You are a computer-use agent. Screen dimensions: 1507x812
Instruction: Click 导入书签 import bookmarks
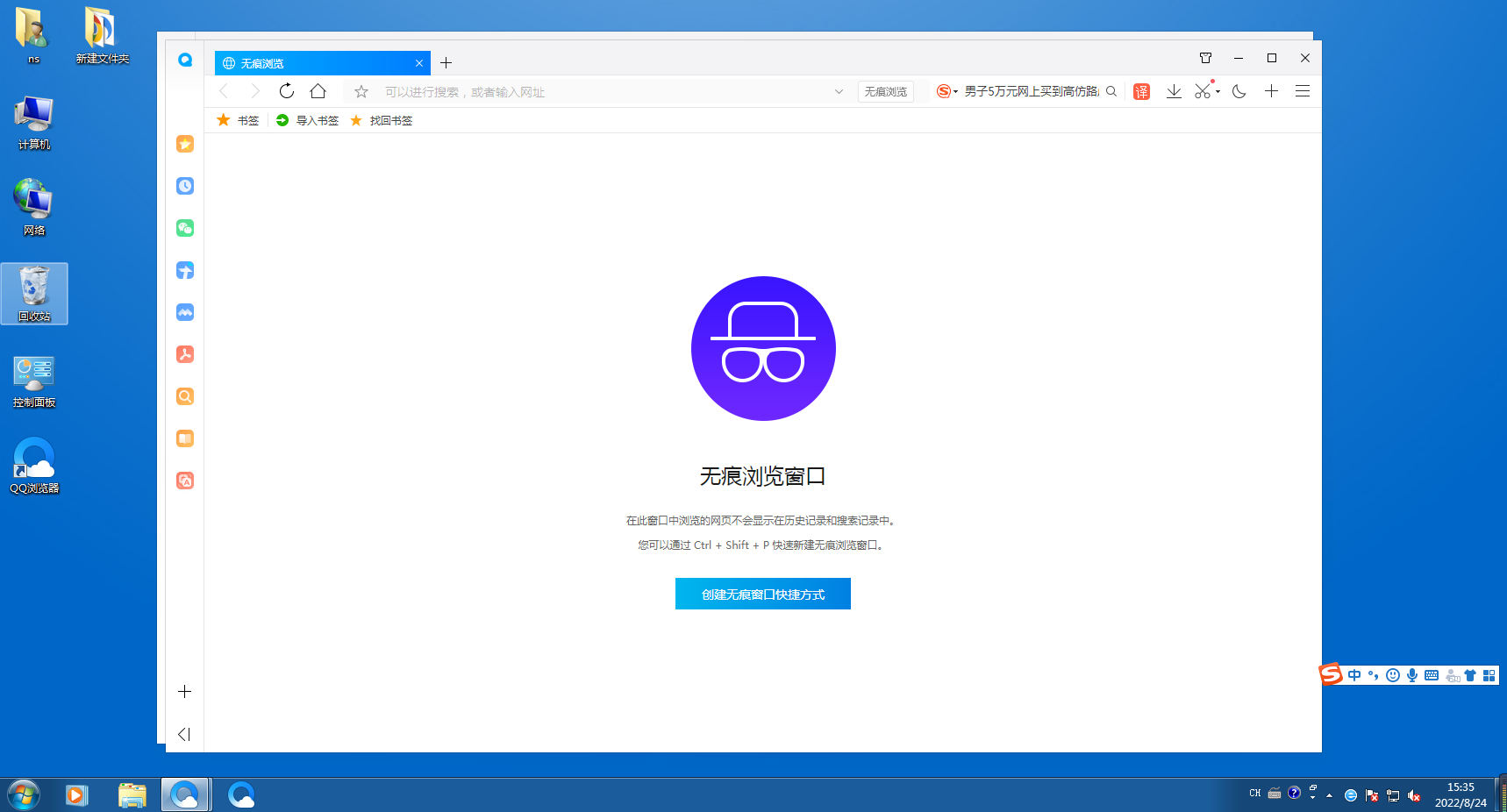(307, 120)
